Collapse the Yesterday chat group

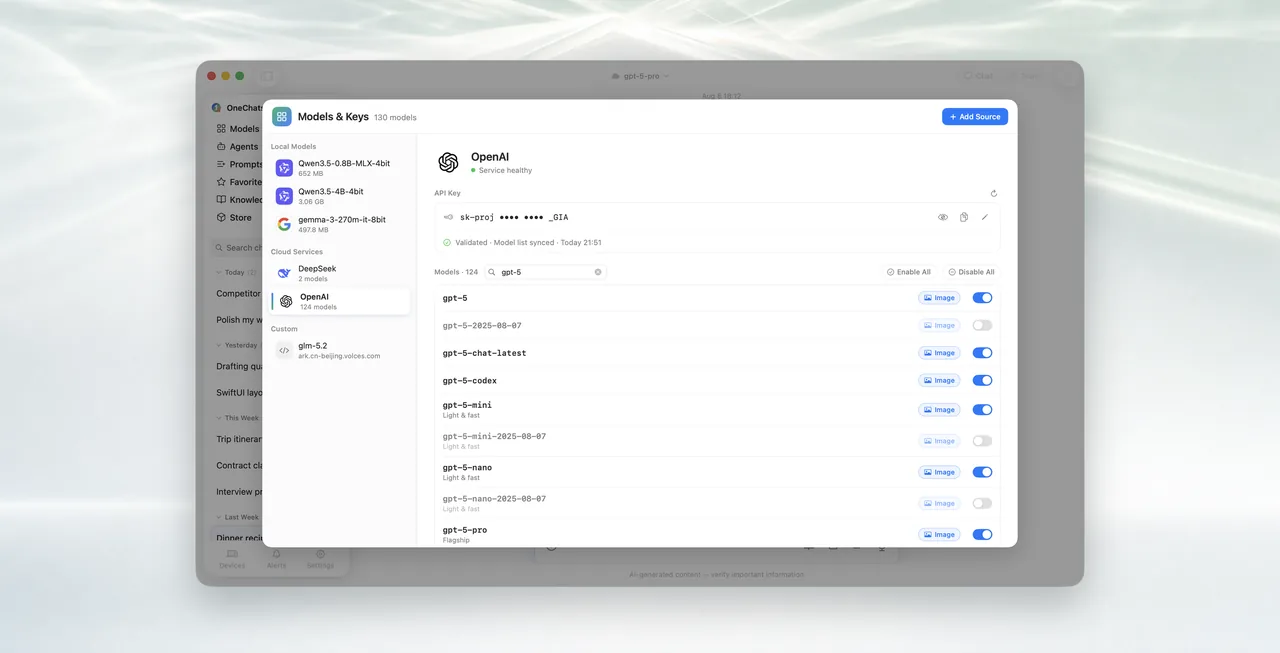pos(219,345)
